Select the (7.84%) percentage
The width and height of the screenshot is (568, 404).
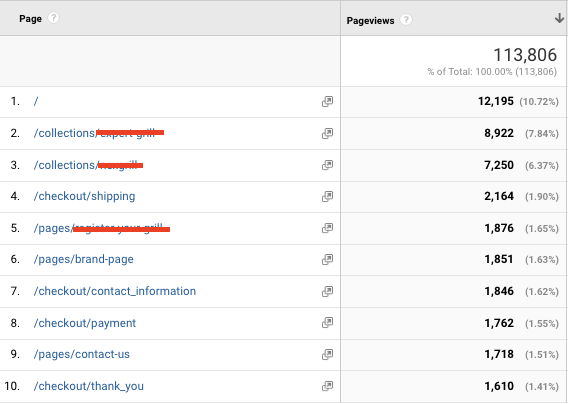click(x=542, y=134)
